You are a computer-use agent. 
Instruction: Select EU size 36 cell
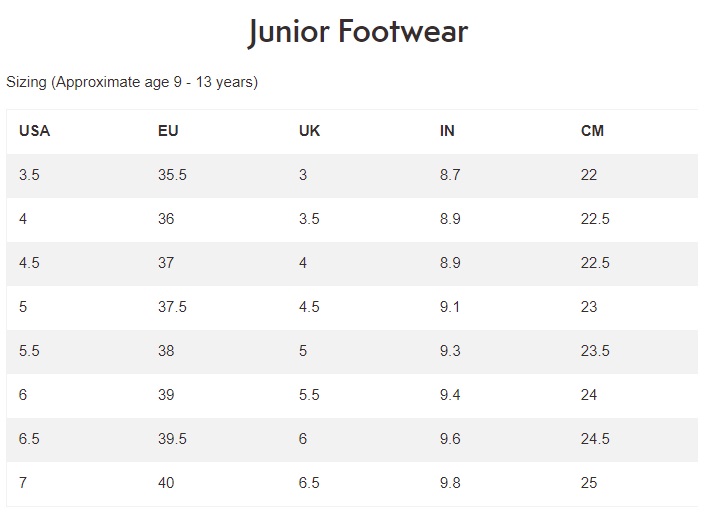[166, 219]
